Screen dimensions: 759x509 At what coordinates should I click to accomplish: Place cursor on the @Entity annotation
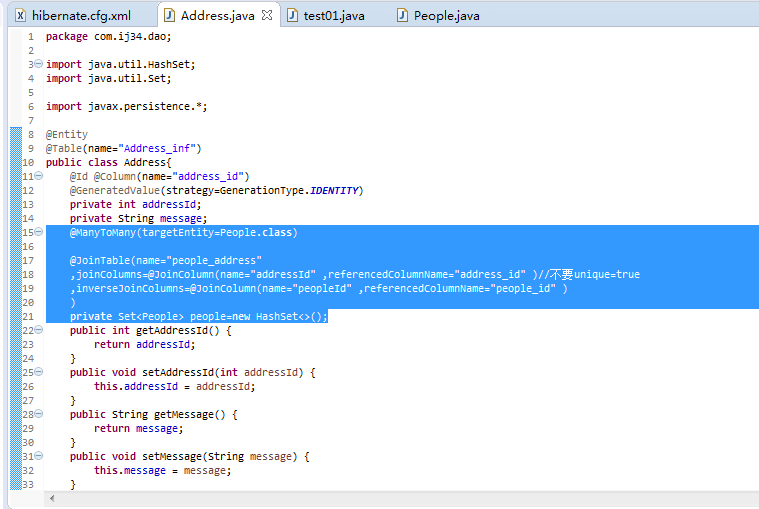click(x=67, y=134)
